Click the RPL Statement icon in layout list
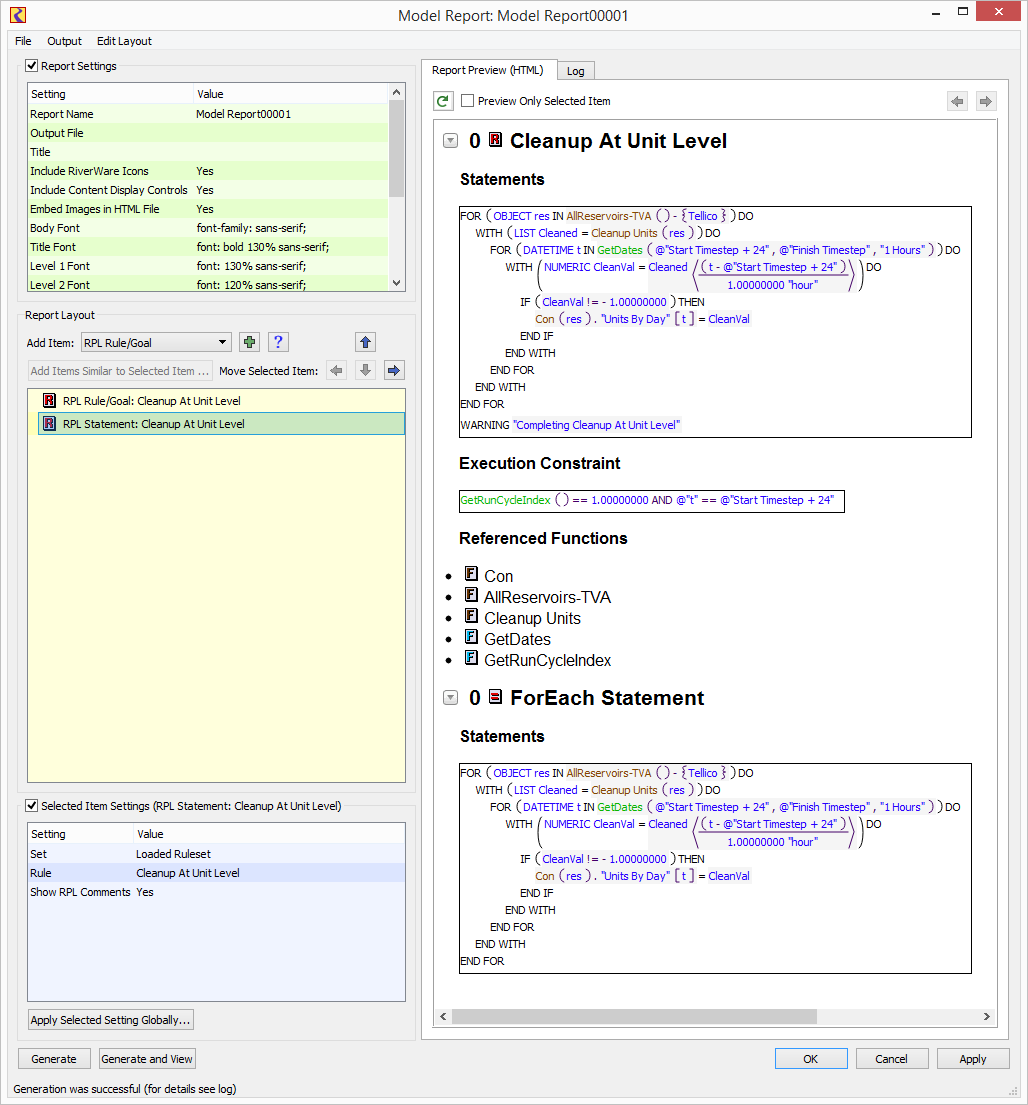The width and height of the screenshot is (1028, 1105). (x=49, y=424)
